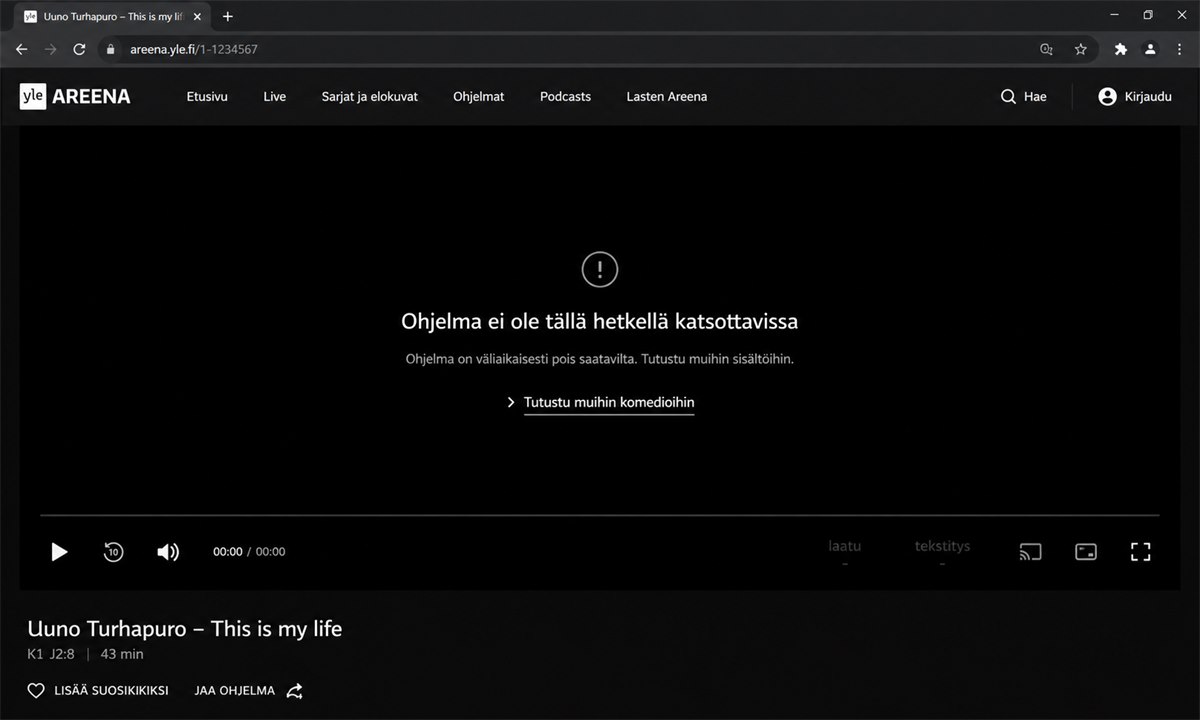Go back in browser history

pyautogui.click(x=21, y=49)
